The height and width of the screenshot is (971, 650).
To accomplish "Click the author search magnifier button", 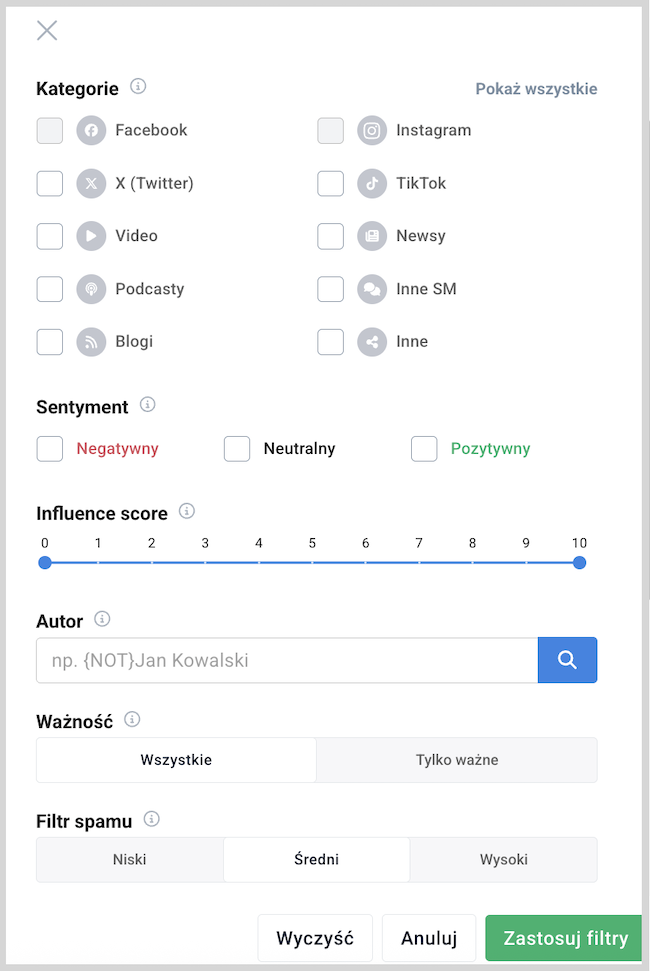I will (567, 660).
